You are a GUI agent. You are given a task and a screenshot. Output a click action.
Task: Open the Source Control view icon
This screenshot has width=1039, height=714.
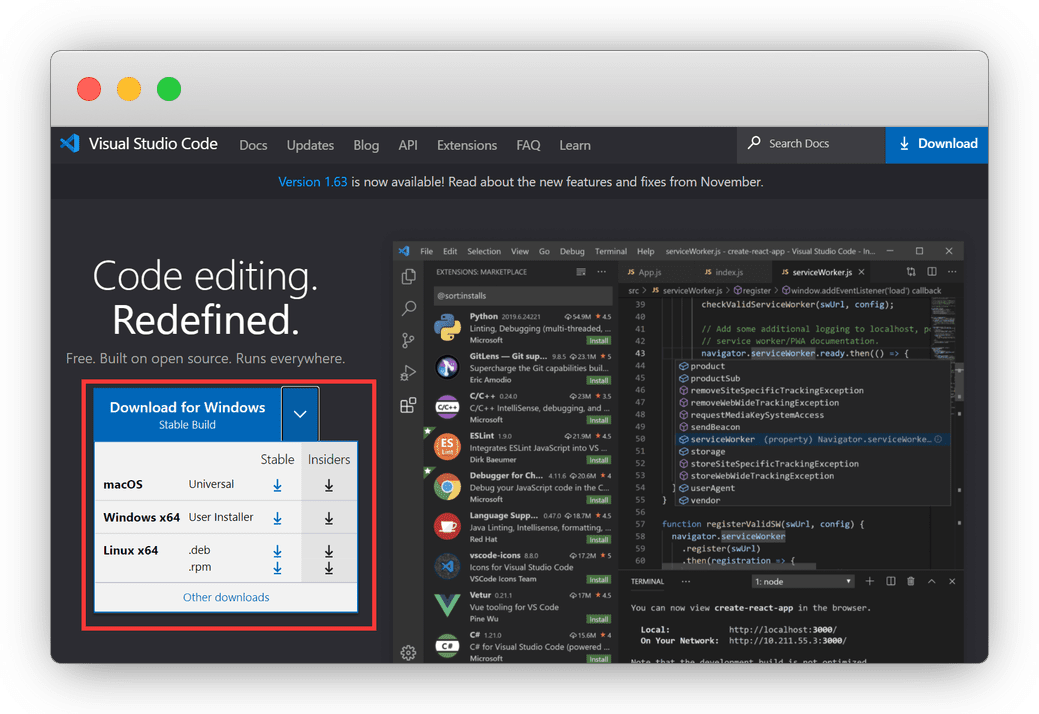(409, 340)
